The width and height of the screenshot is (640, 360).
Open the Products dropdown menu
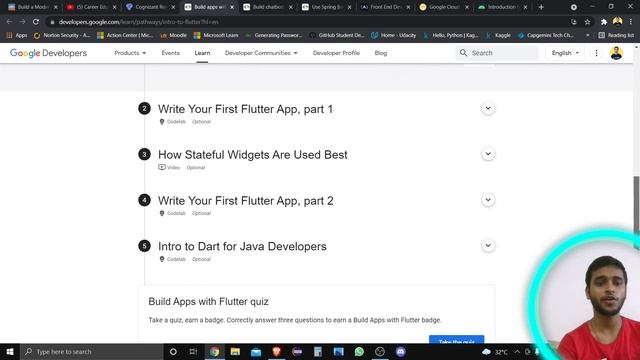130,53
